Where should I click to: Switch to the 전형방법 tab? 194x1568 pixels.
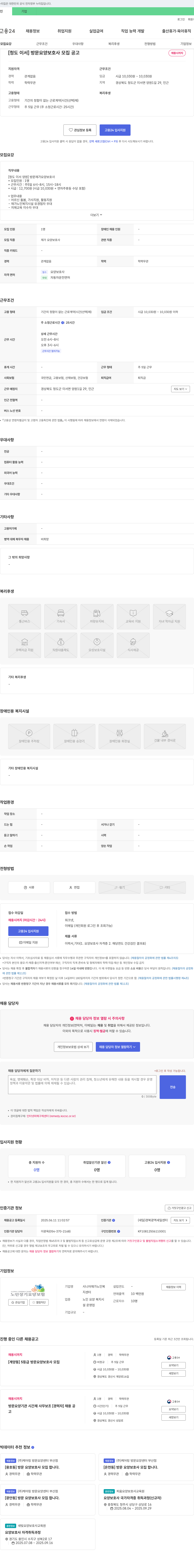pyautogui.click(x=150, y=44)
